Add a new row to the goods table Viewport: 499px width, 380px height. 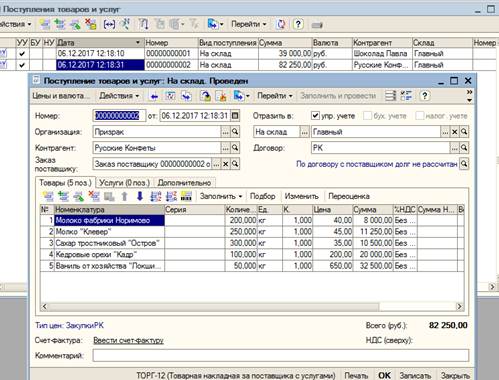click(48, 196)
